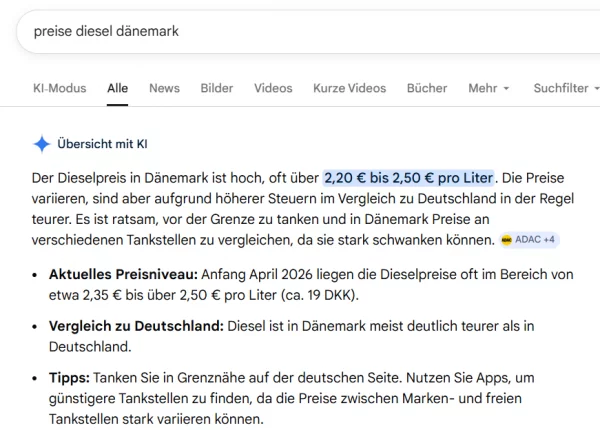Click the highlighted '2,20 € bis 2,50 € pro Liter' text
The height and width of the screenshot is (430, 600).
coord(409,178)
